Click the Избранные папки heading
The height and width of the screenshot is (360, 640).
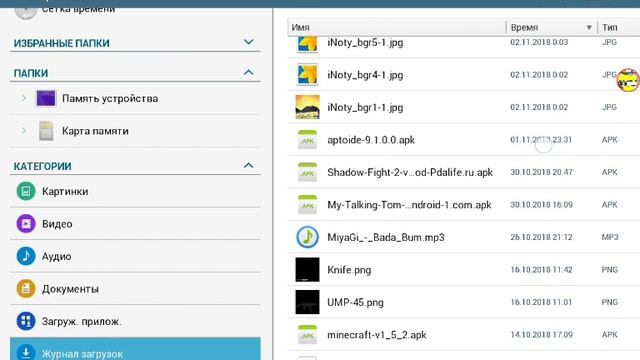62,43
